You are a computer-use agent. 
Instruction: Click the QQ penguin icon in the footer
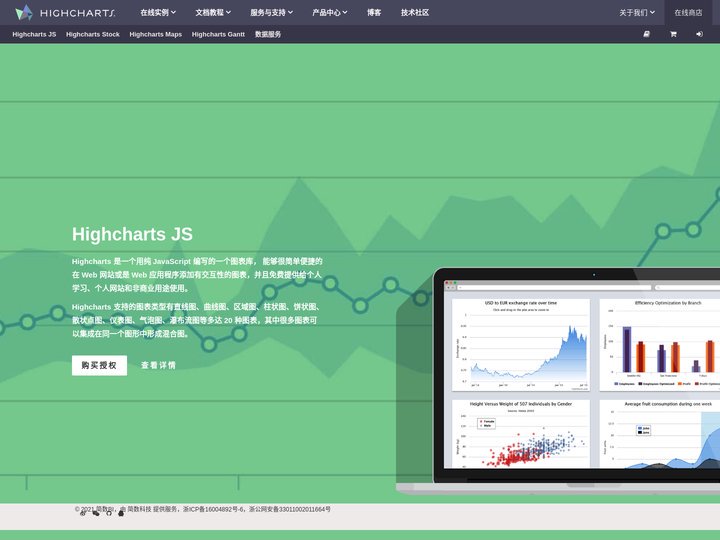[x=121, y=513]
